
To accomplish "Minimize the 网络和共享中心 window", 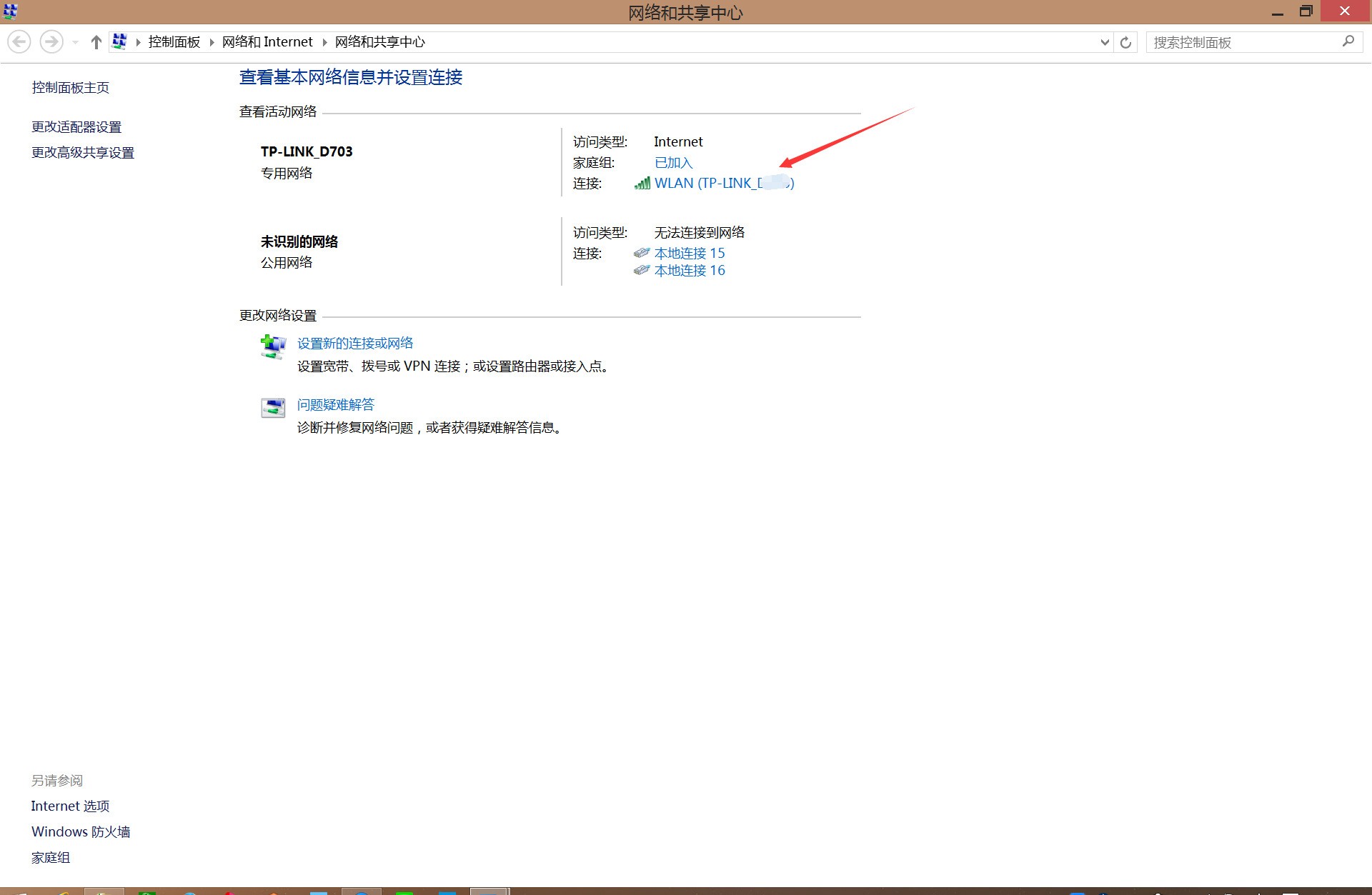I will 1278,11.
